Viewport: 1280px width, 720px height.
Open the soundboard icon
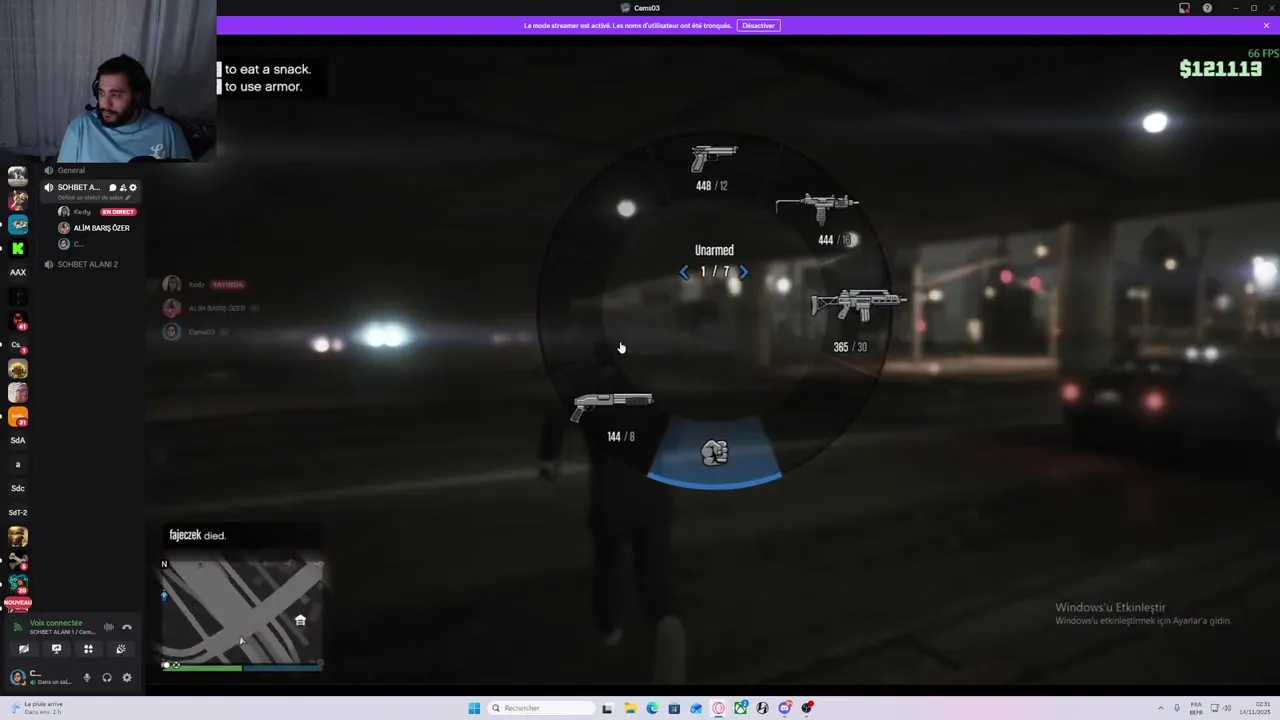tap(121, 649)
